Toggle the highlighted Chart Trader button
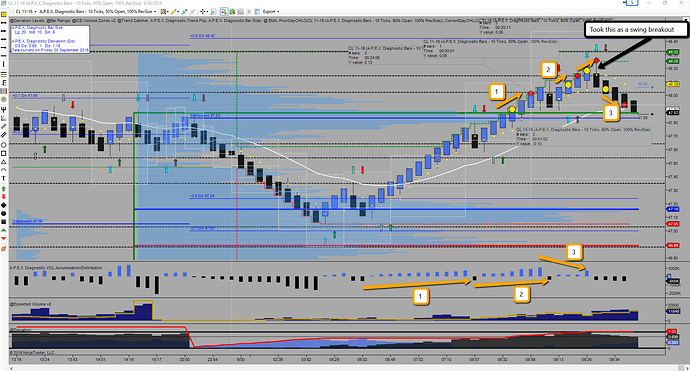 (x=224, y=11)
